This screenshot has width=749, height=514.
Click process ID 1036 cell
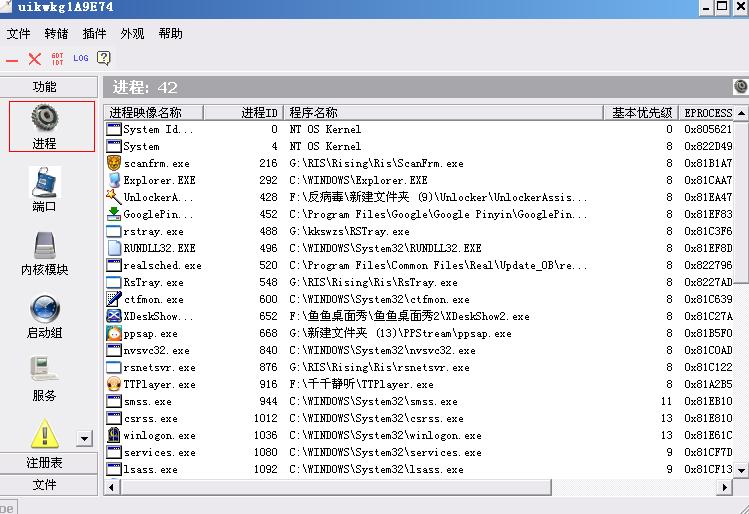click(265, 436)
